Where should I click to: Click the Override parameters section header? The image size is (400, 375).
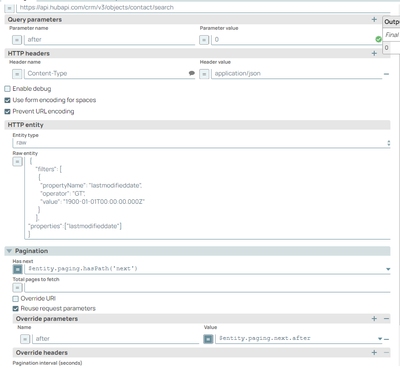tap(201, 319)
